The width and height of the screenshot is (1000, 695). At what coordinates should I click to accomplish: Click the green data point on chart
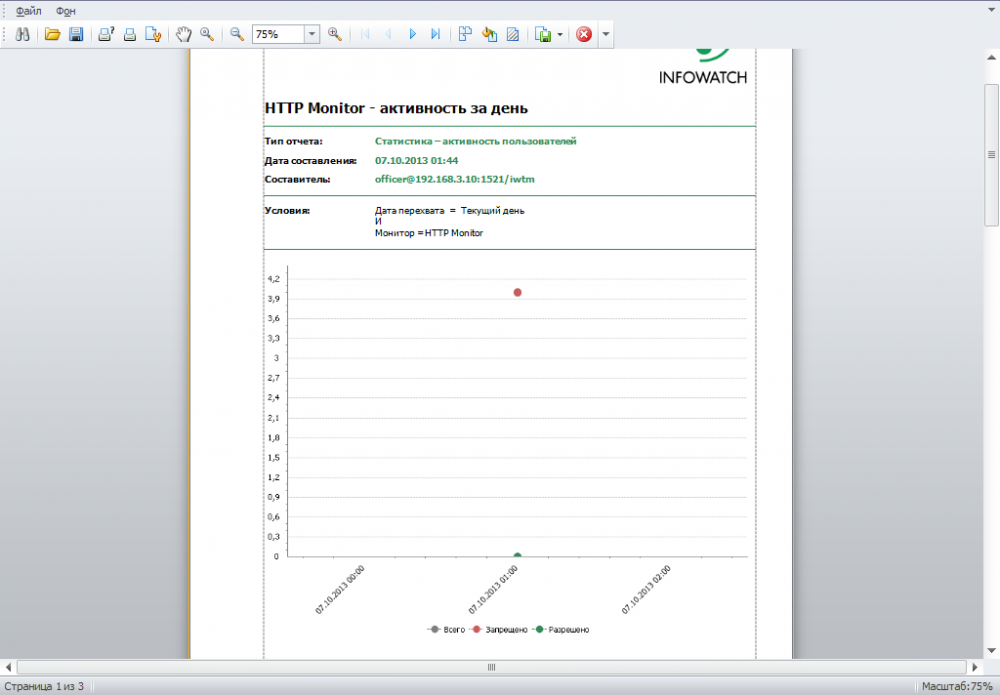517,555
